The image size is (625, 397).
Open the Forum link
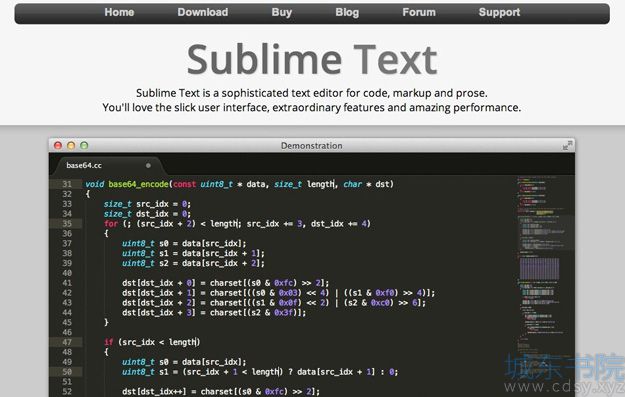419,12
